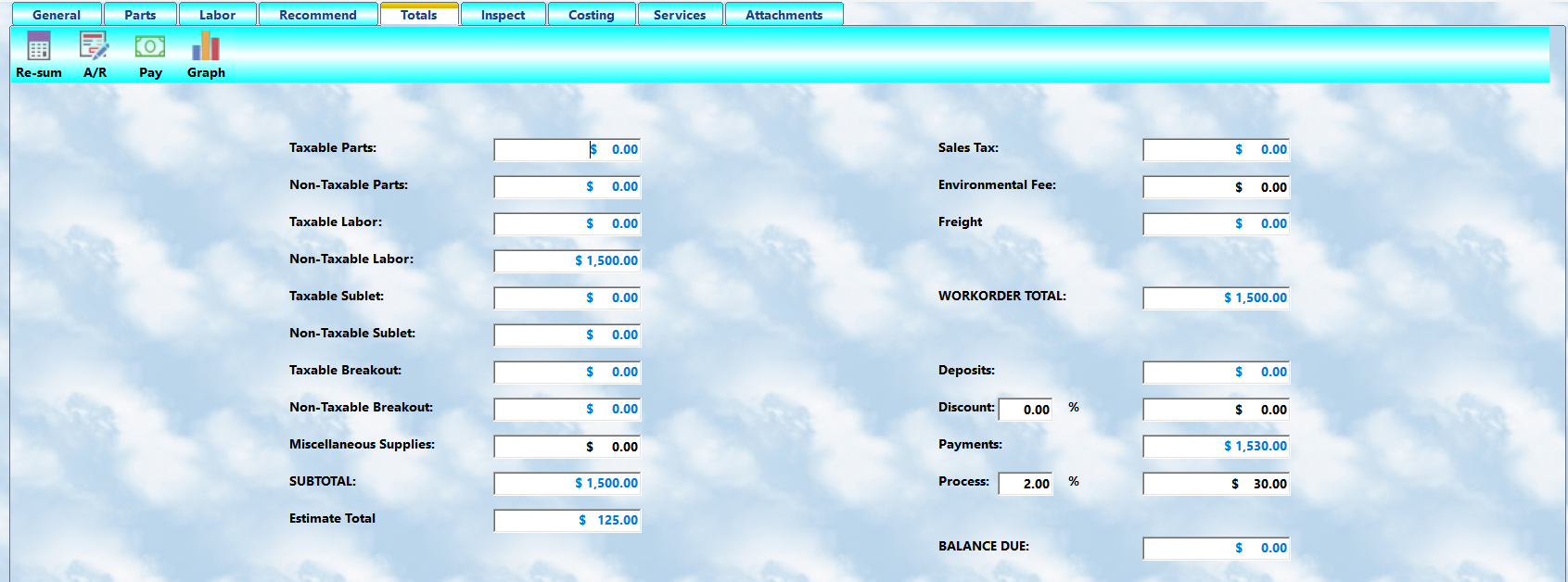Focus the Miscellaneous Supplies amount field

pyautogui.click(x=567, y=446)
